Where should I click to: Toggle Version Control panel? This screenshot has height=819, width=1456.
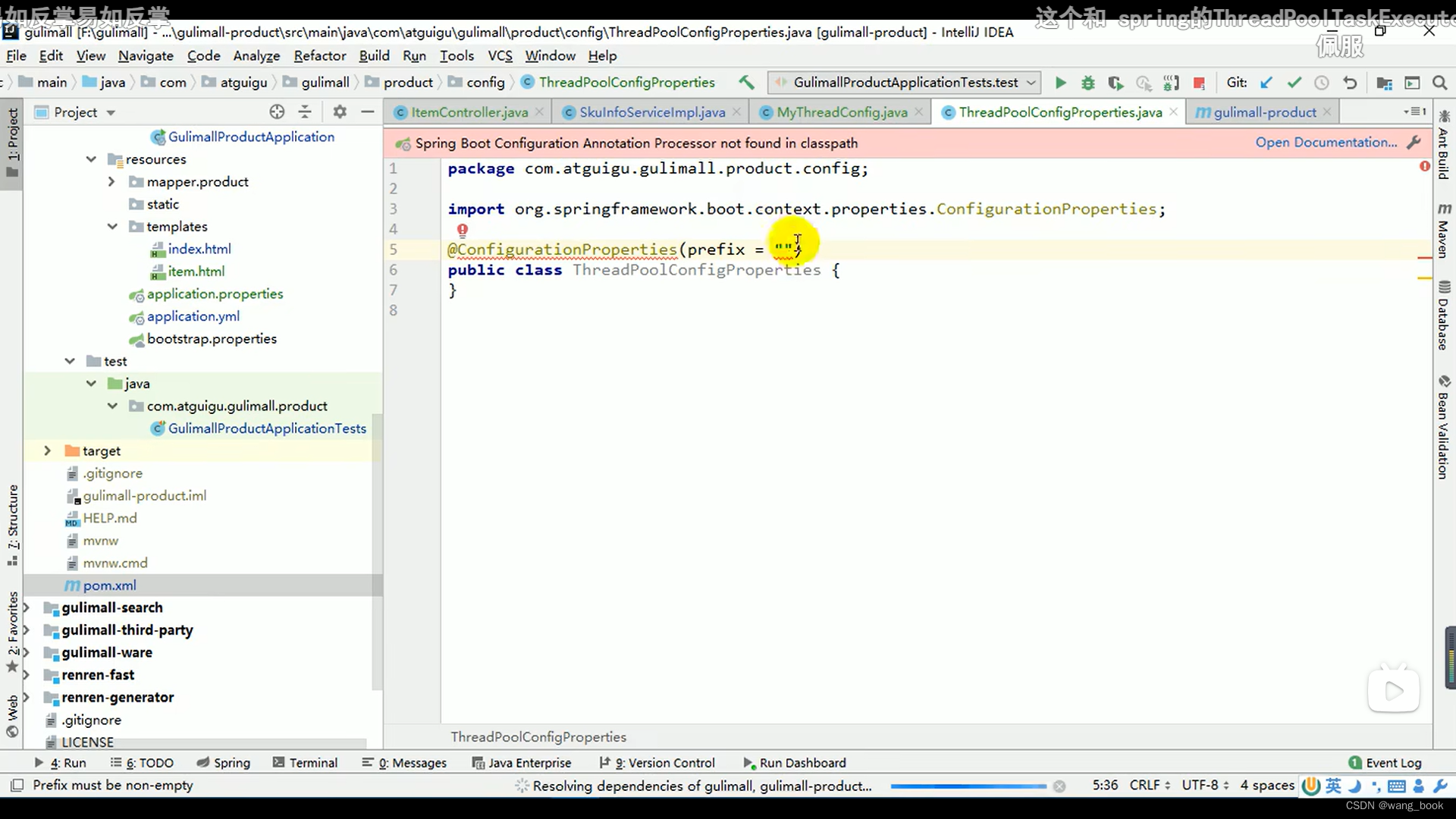[x=663, y=763]
